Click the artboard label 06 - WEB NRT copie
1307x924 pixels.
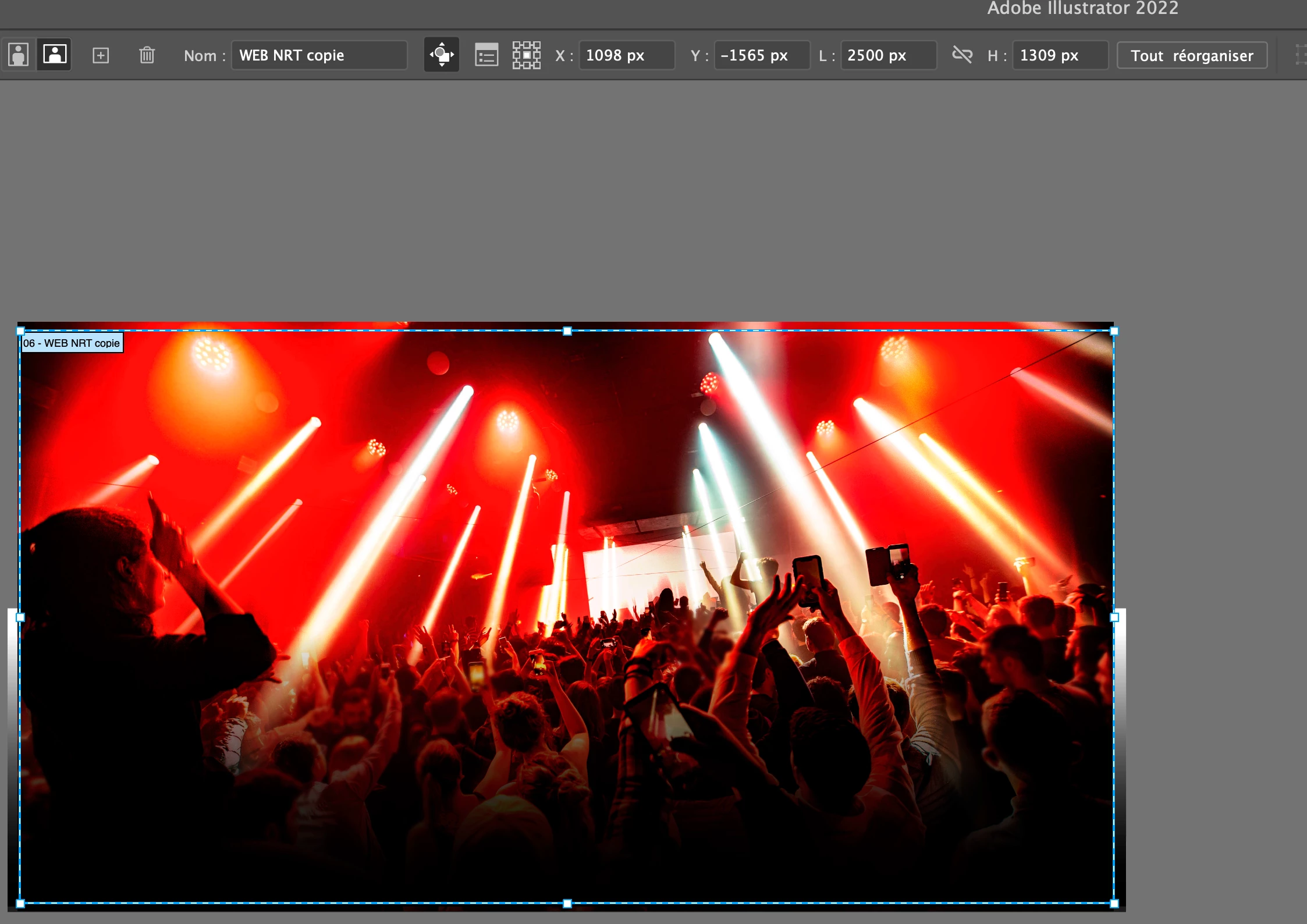coord(72,343)
